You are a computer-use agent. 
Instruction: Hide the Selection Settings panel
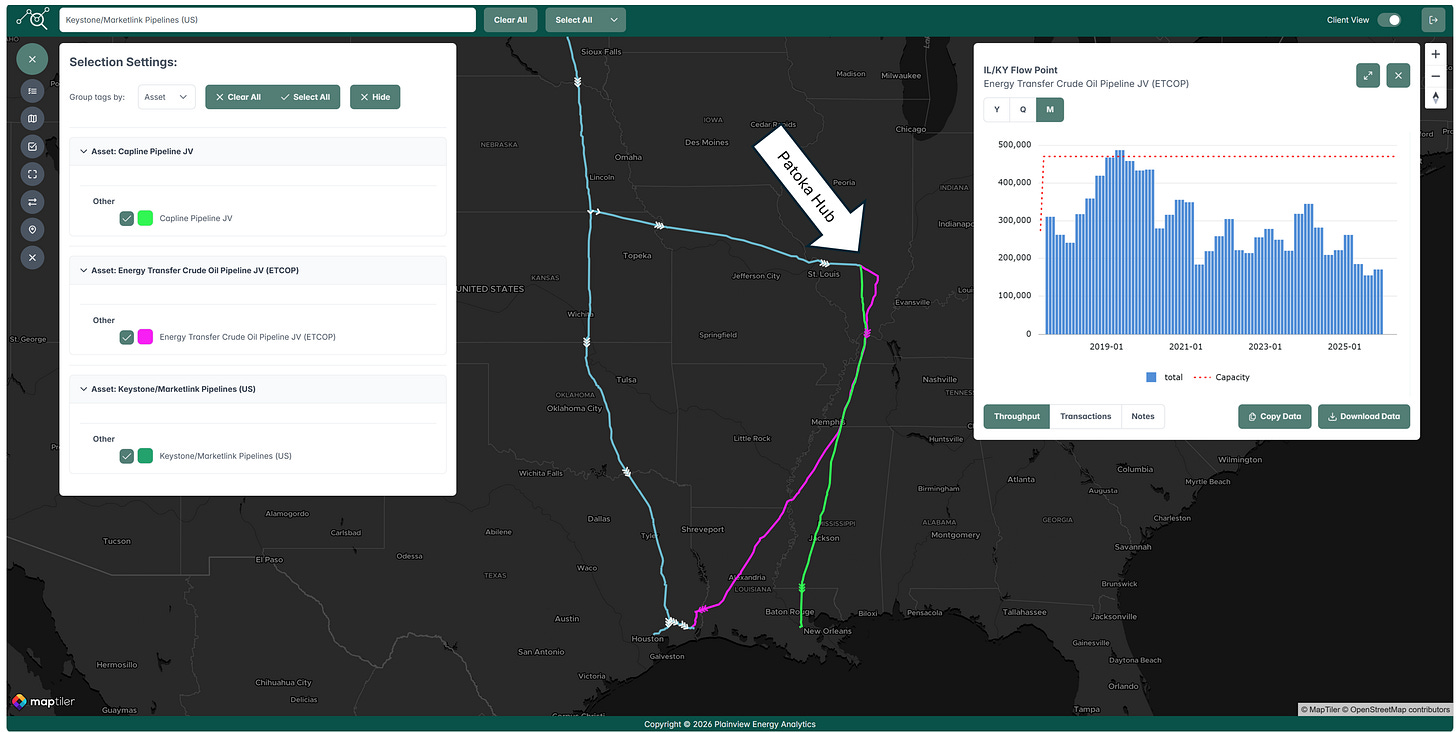click(x=375, y=97)
